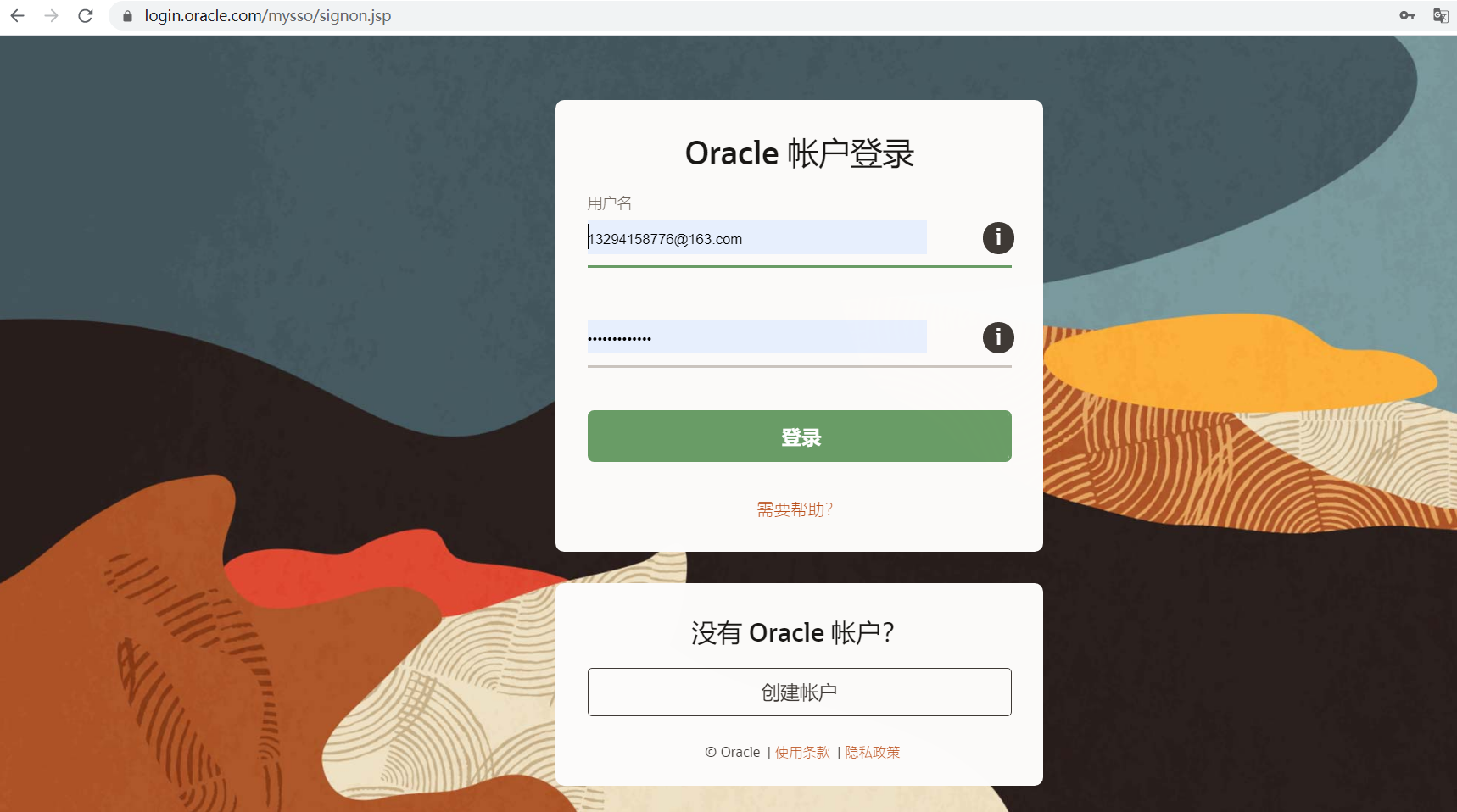Show info icon beside username field

(998, 238)
